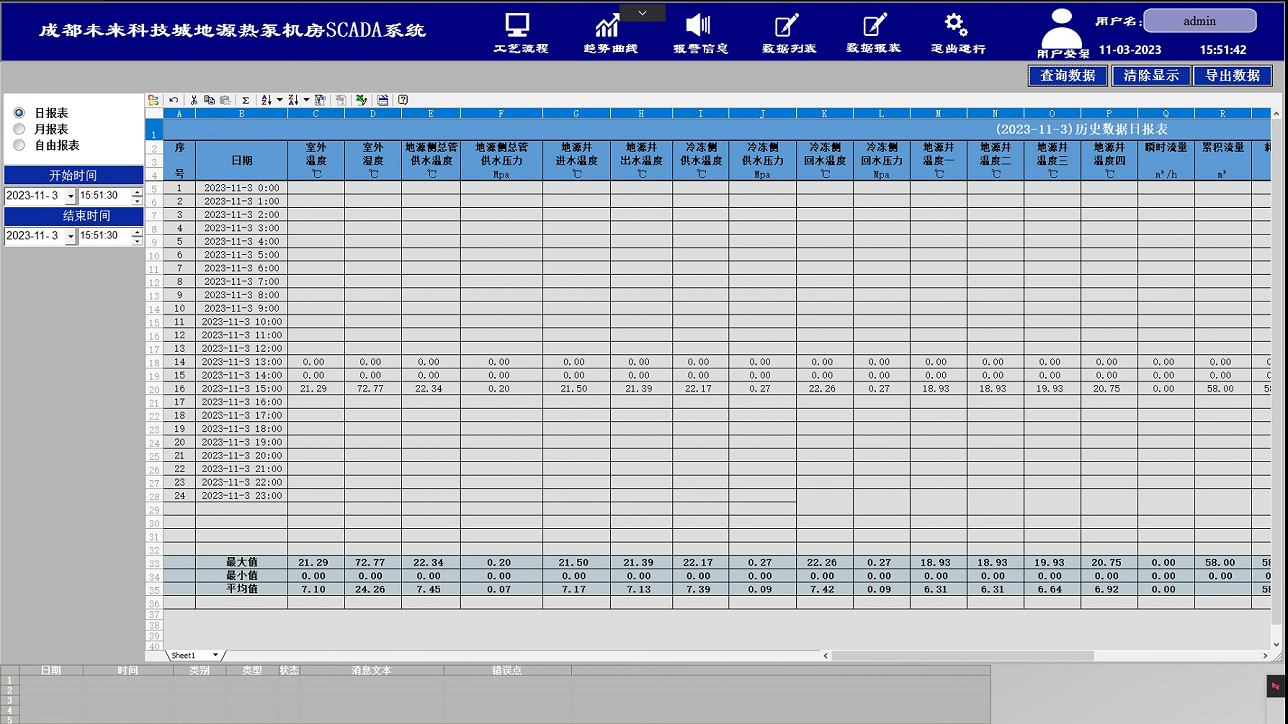Click the filter icon in spreadsheet toolbar
Image resolution: width=1288 pixels, height=724 pixels.
click(320, 100)
